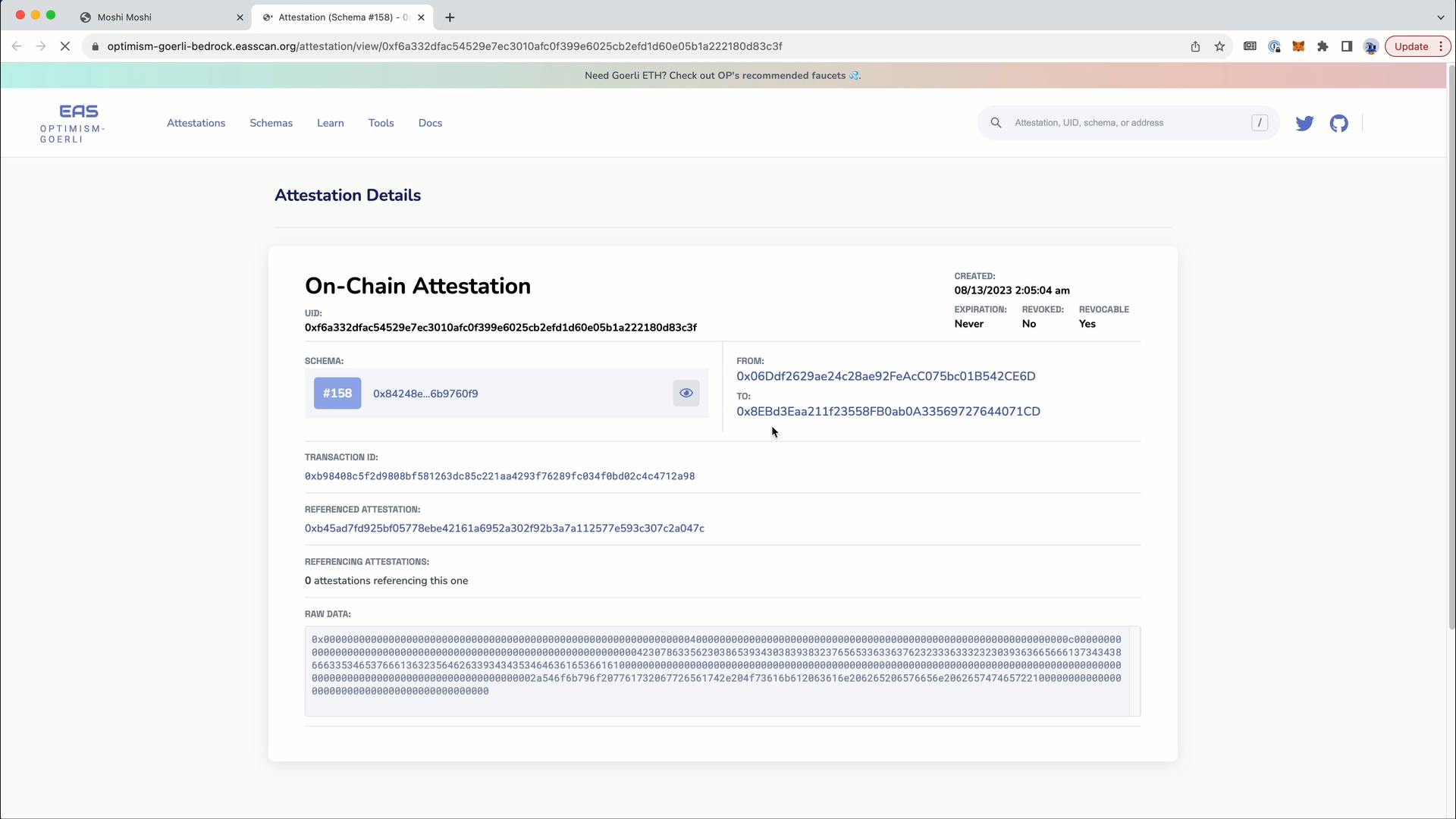1456x819 pixels.
Task: Click the Attestation Details title
Action: tap(347, 195)
